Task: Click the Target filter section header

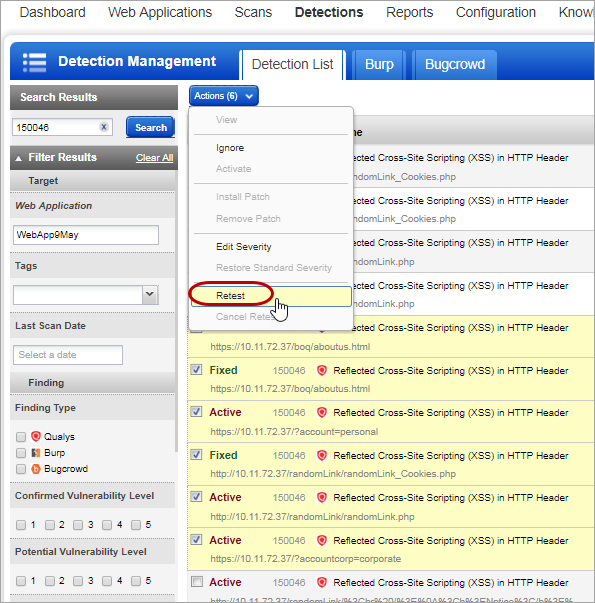Action: [92, 181]
